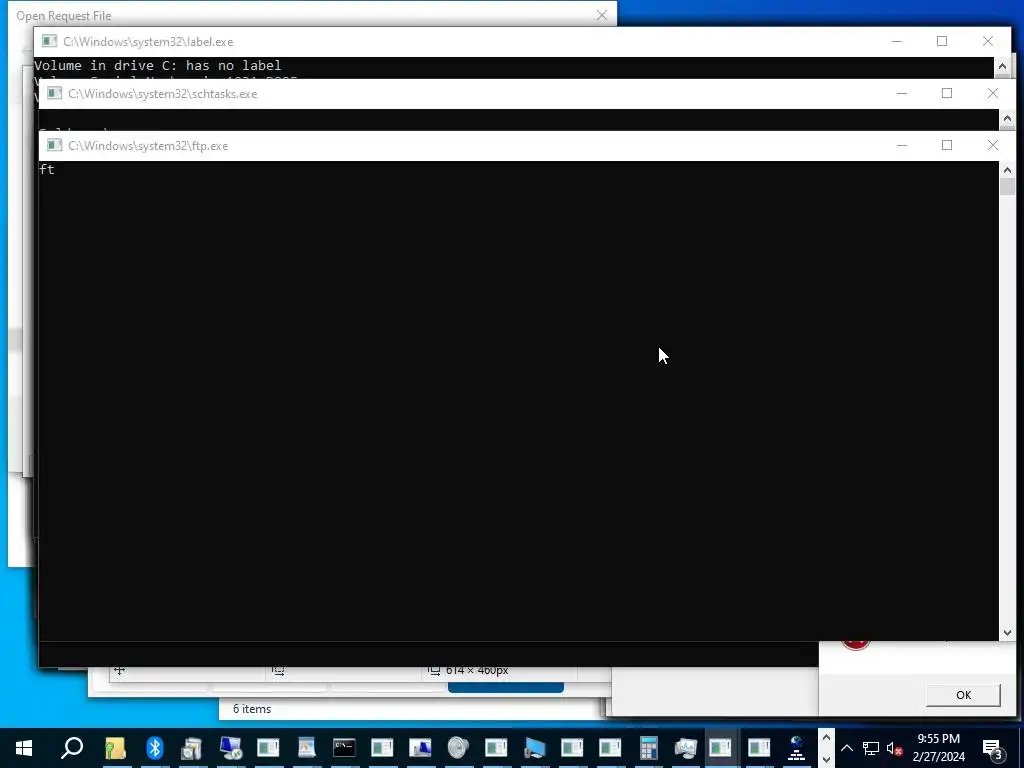
Task: Open the network globe taskbar icon
Action: 796,748
